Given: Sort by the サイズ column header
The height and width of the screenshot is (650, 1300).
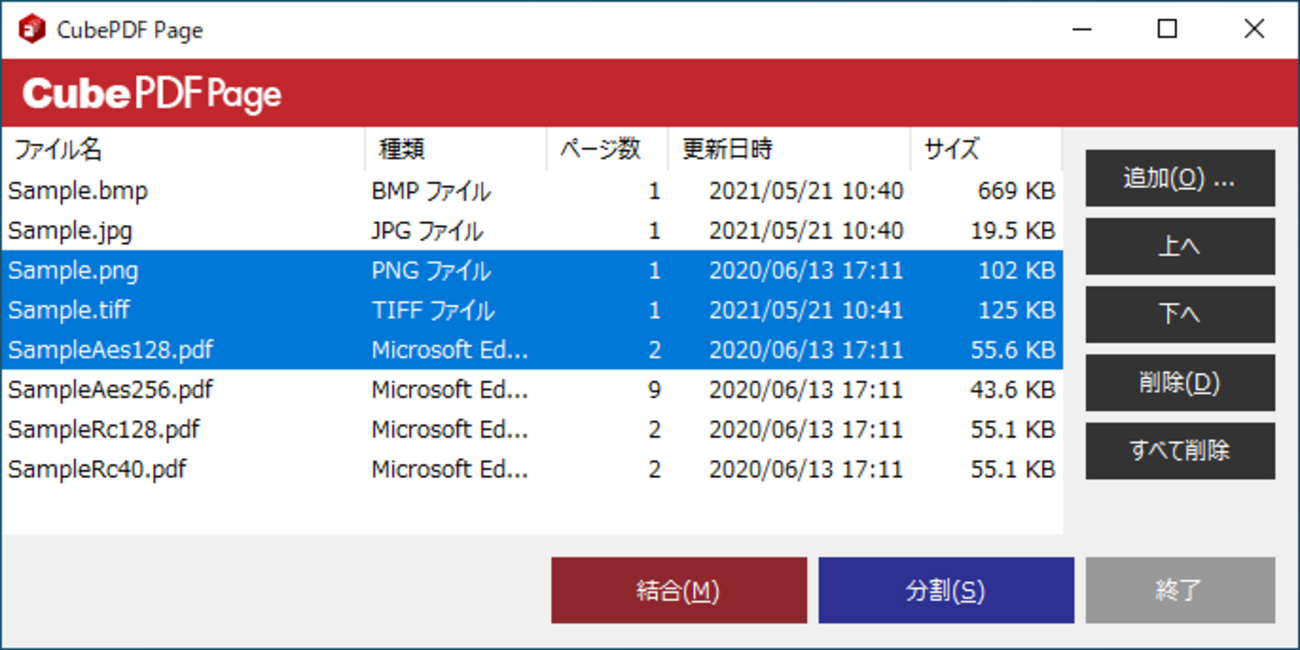Looking at the screenshot, I should (x=986, y=149).
